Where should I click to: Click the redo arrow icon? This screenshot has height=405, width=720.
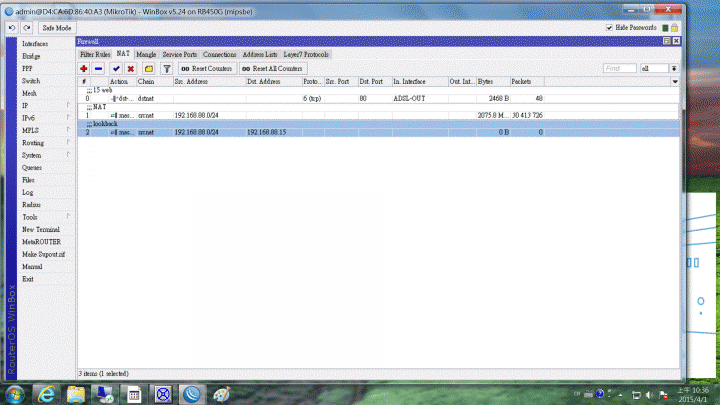[27, 28]
